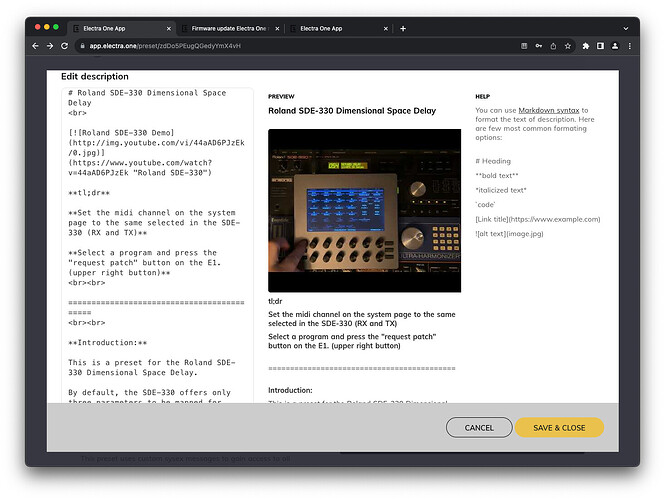Viewport: 665px width, 500px height.
Task: Click the '`code`' help example
Action: 485,204
